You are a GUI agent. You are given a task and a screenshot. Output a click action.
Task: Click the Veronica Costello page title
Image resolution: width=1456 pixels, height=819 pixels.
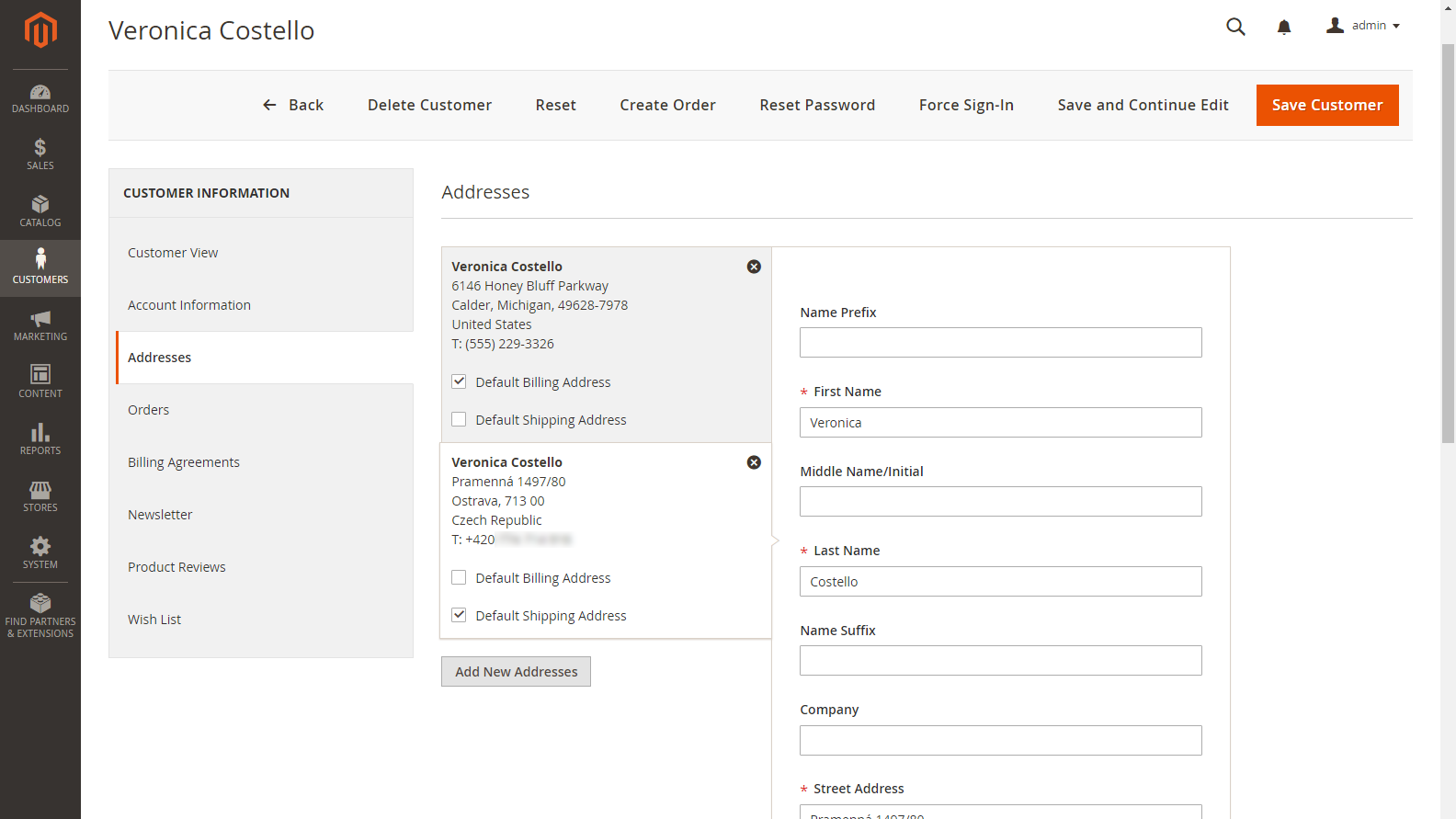[x=211, y=30]
